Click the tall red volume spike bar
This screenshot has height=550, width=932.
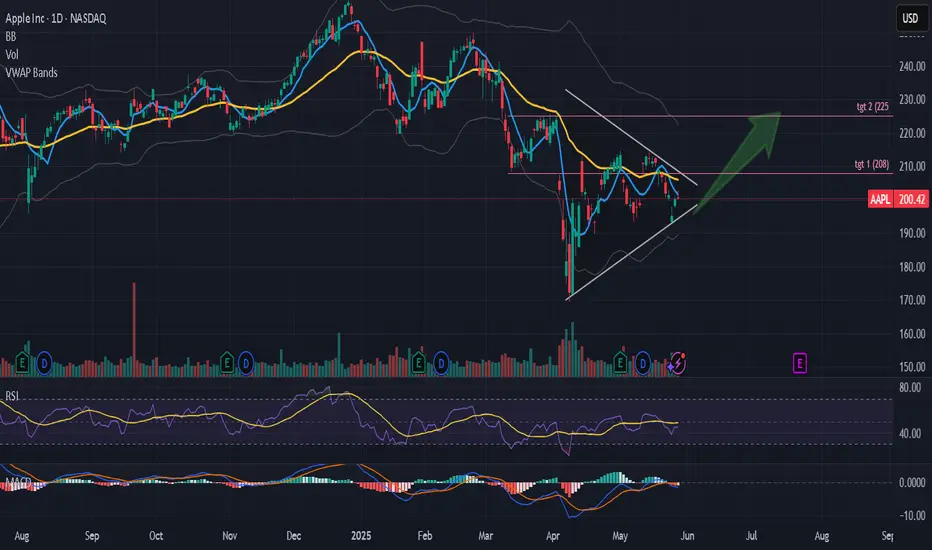tap(134, 329)
